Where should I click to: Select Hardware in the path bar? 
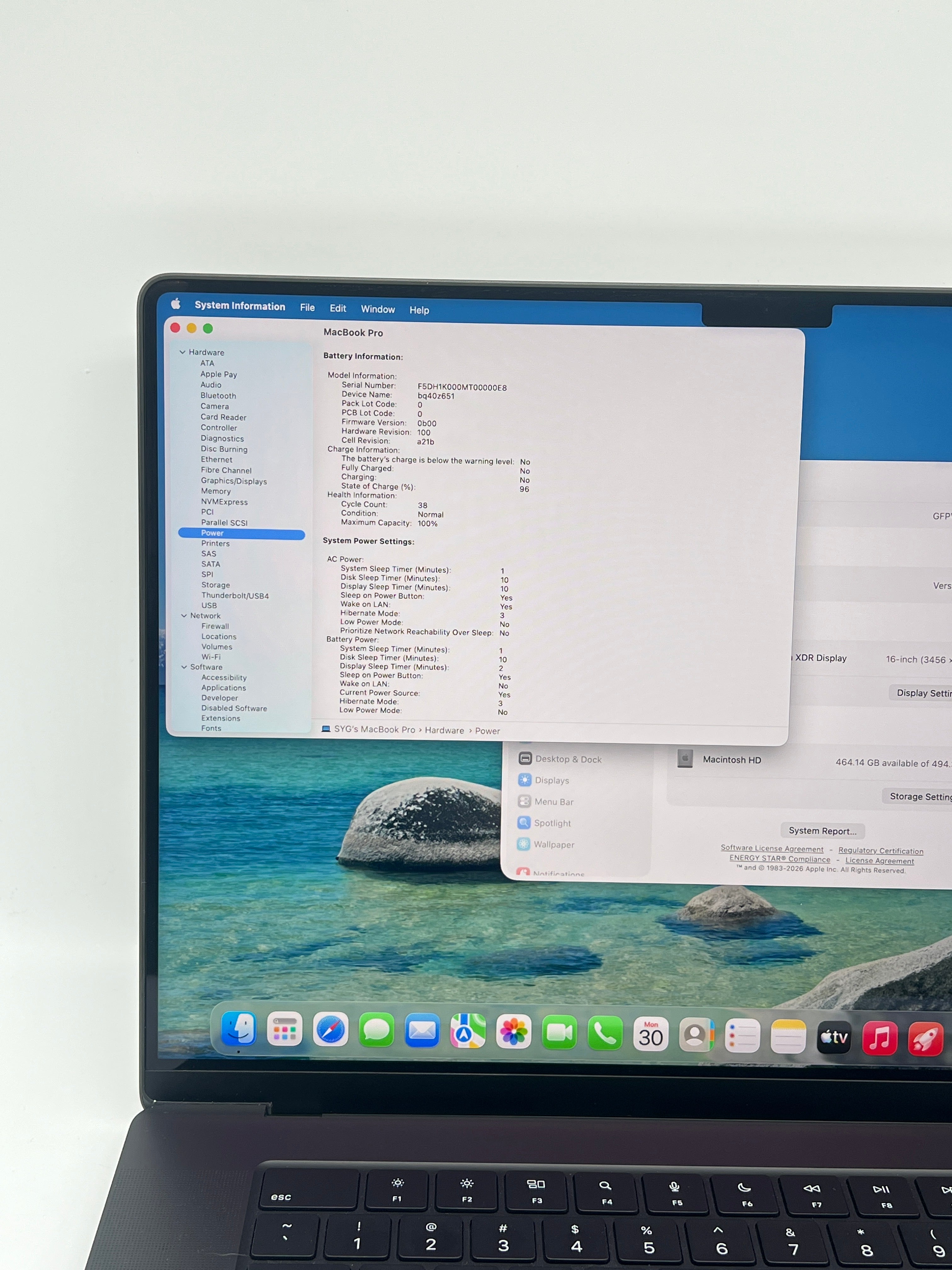445,730
